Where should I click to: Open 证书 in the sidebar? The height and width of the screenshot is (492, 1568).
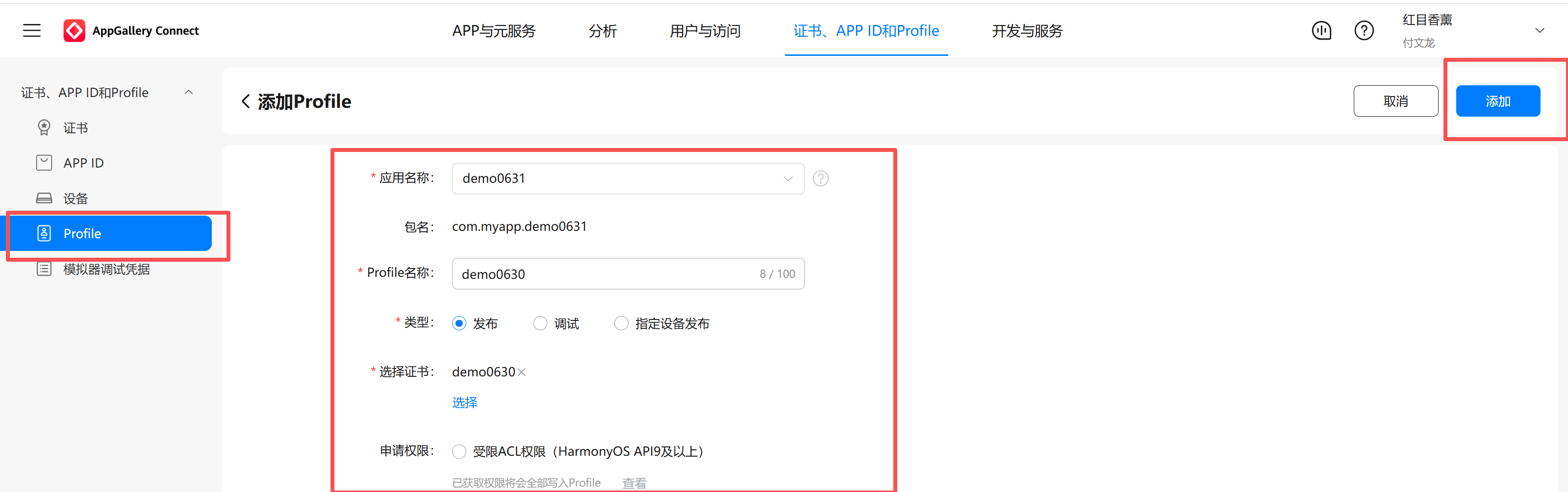point(76,128)
